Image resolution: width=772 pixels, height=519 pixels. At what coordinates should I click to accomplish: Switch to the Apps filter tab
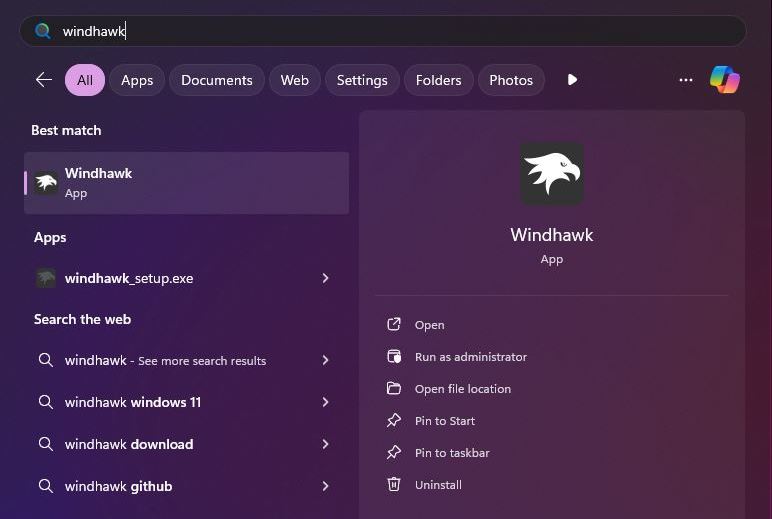pos(137,80)
